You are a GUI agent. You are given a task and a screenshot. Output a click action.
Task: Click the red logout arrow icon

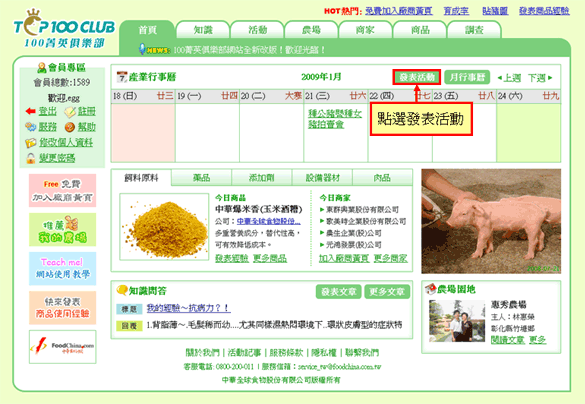pyautogui.click(x=31, y=111)
